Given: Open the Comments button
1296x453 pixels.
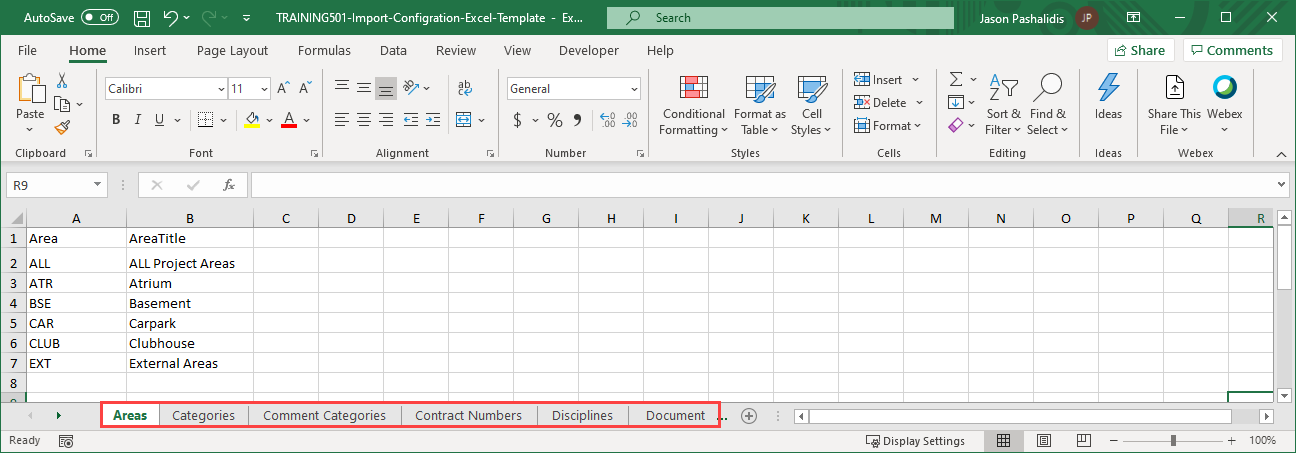Looking at the screenshot, I should pos(1232,50).
